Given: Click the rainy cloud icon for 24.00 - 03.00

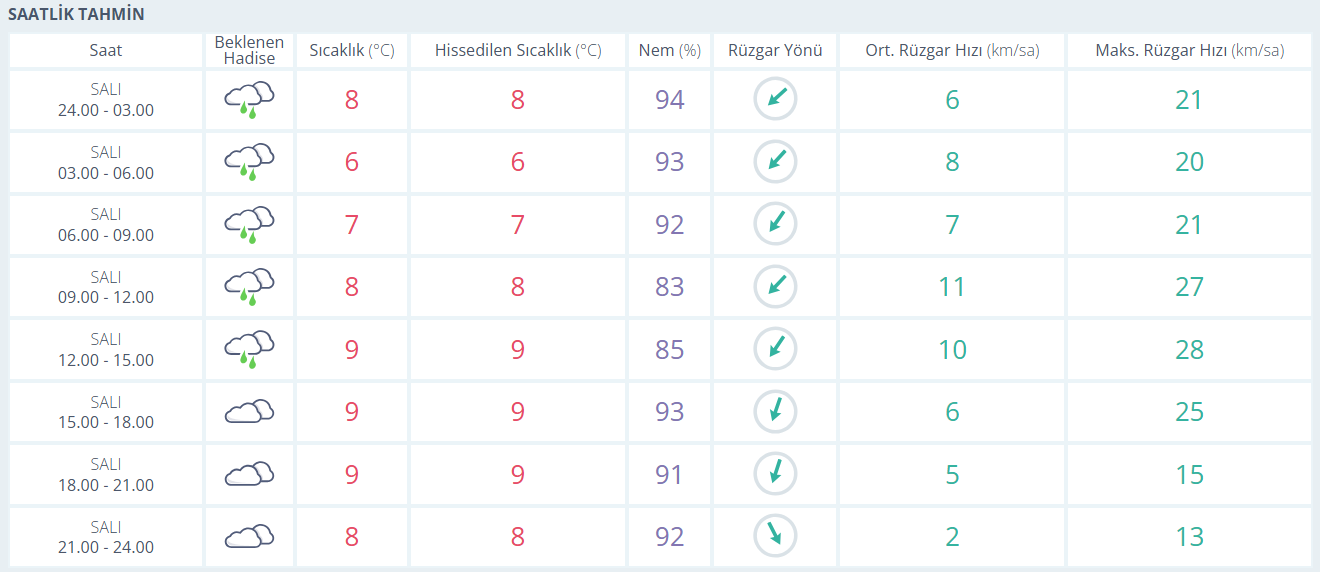Looking at the screenshot, I should click(x=249, y=100).
